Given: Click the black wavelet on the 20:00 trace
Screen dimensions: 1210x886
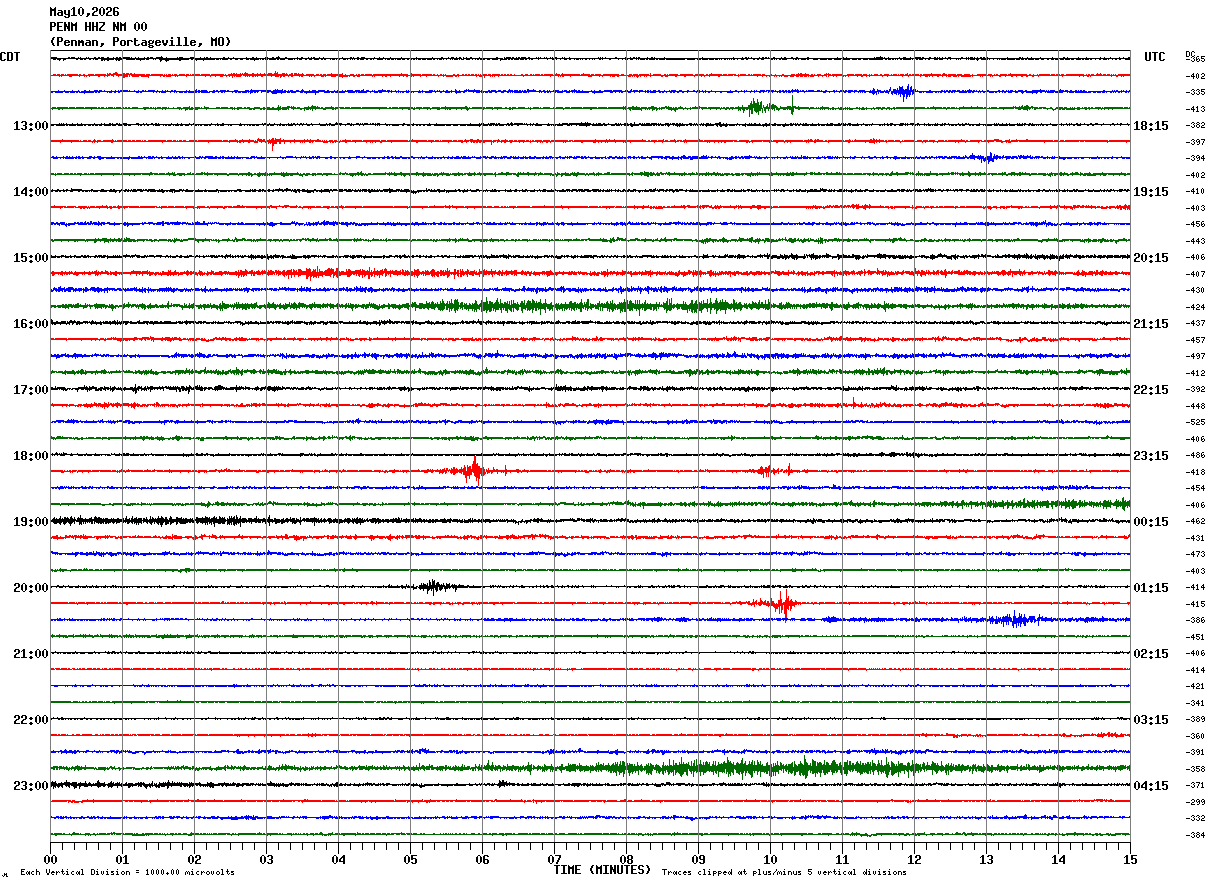Looking at the screenshot, I should [435, 586].
